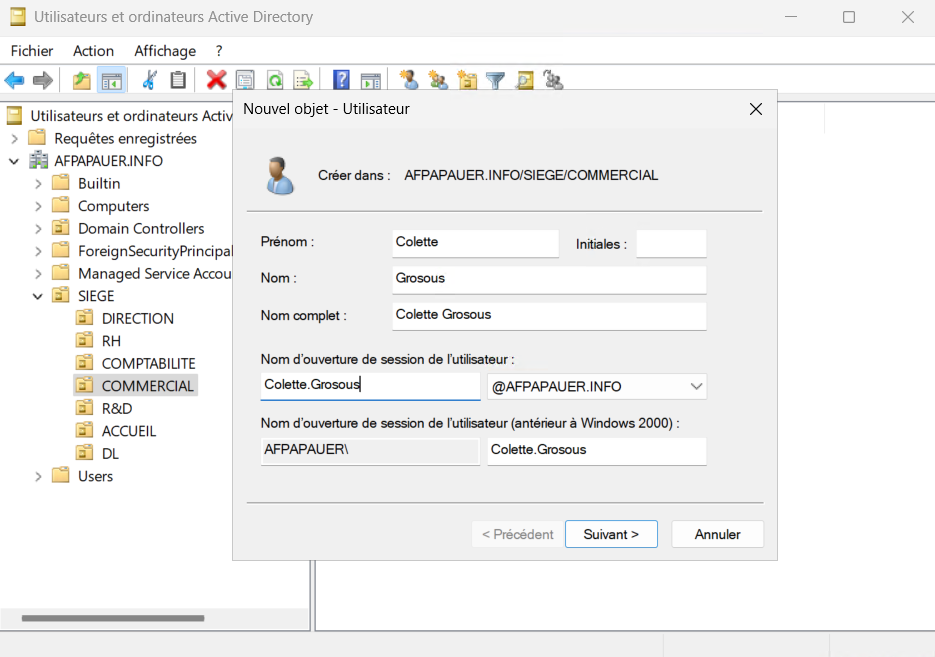Click the up one level folder icon
The width and height of the screenshot is (935, 657).
(x=82, y=80)
